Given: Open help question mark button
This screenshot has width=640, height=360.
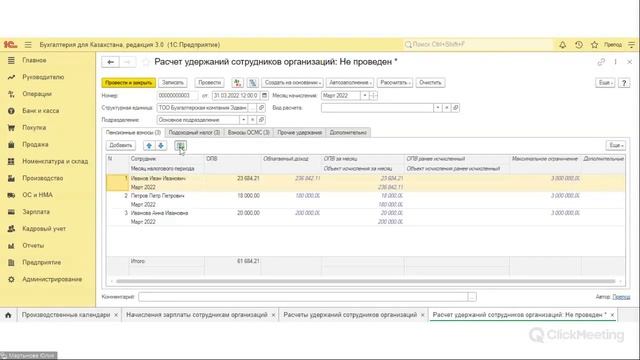Looking at the screenshot, I should [x=624, y=82].
